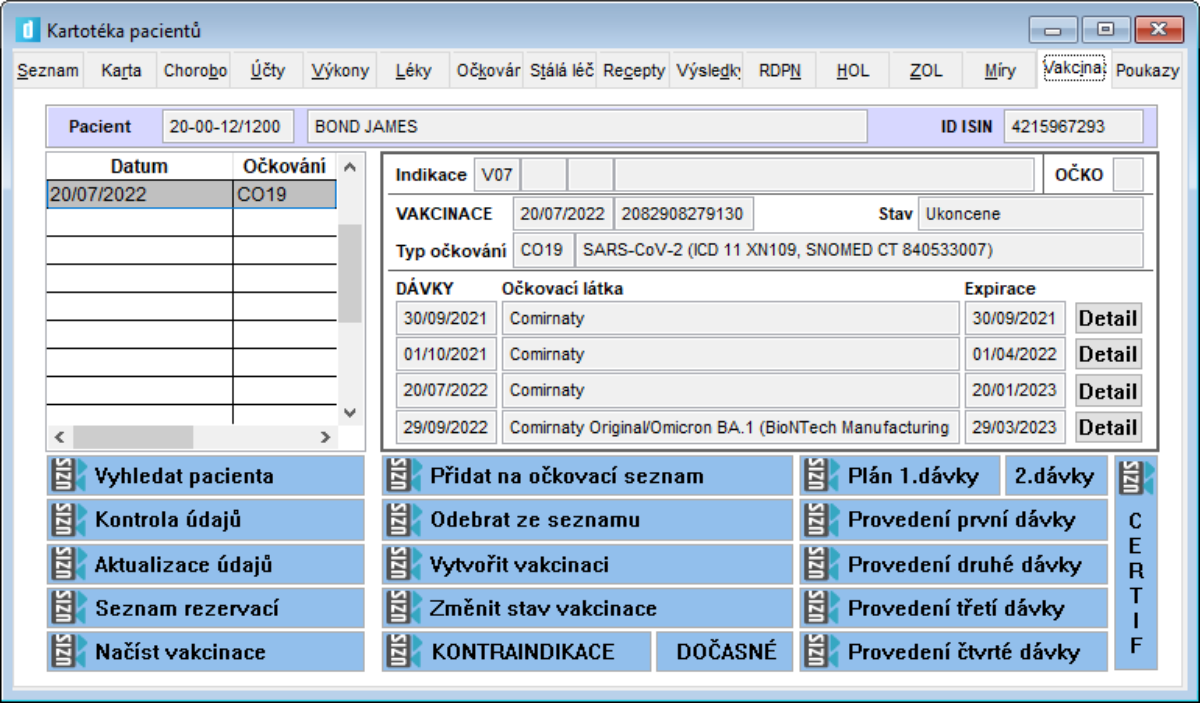Select the Vakcina tab
This screenshot has height=703, width=1200.
click(x=1074, y=69)
